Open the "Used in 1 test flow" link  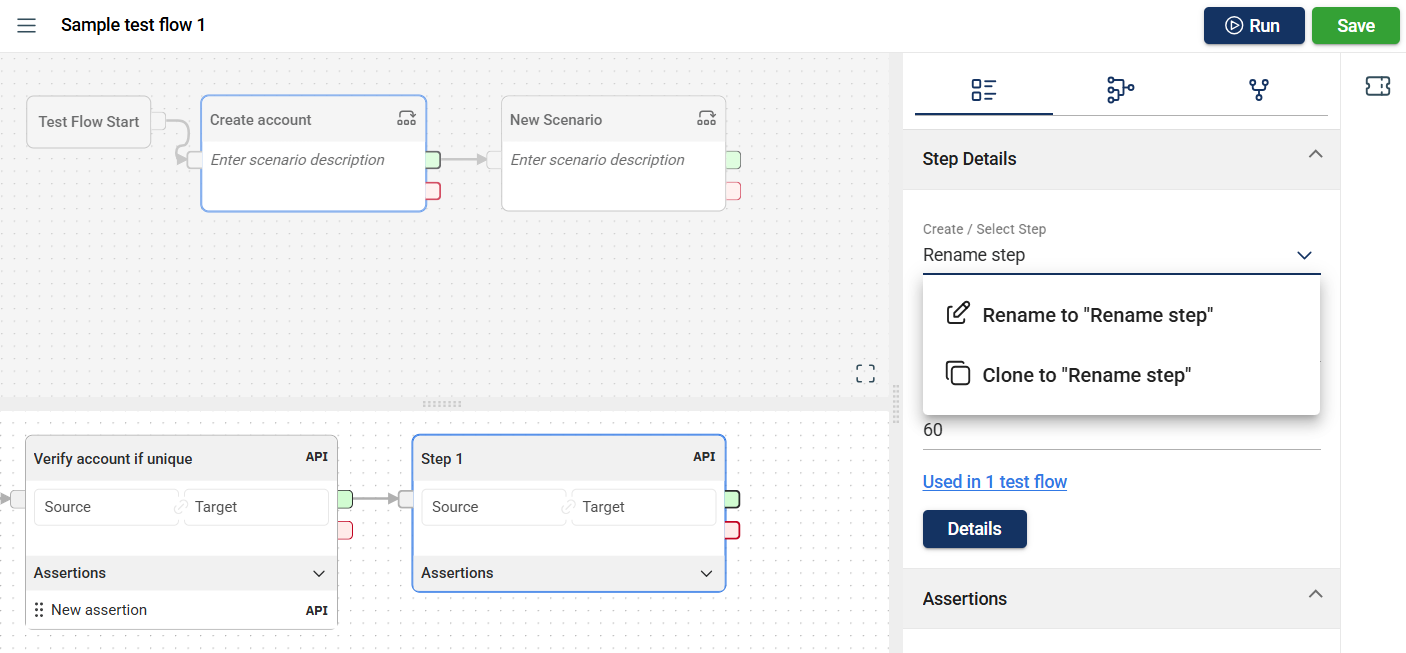pyautogui.click(x=994, y=482)
